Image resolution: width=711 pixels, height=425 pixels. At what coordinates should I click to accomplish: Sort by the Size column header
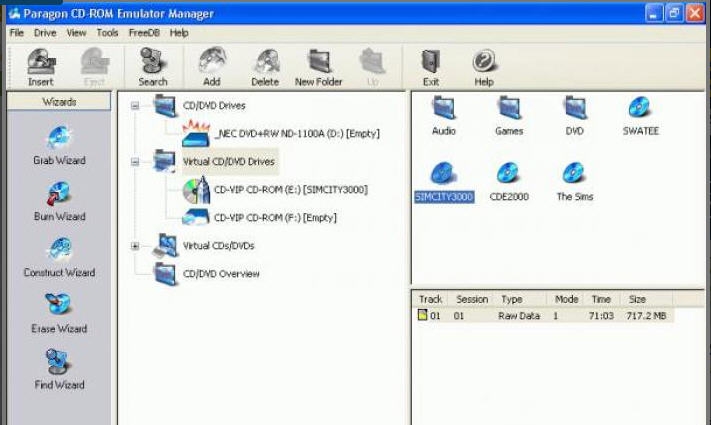pyautogui.click(x=637, y=299)
